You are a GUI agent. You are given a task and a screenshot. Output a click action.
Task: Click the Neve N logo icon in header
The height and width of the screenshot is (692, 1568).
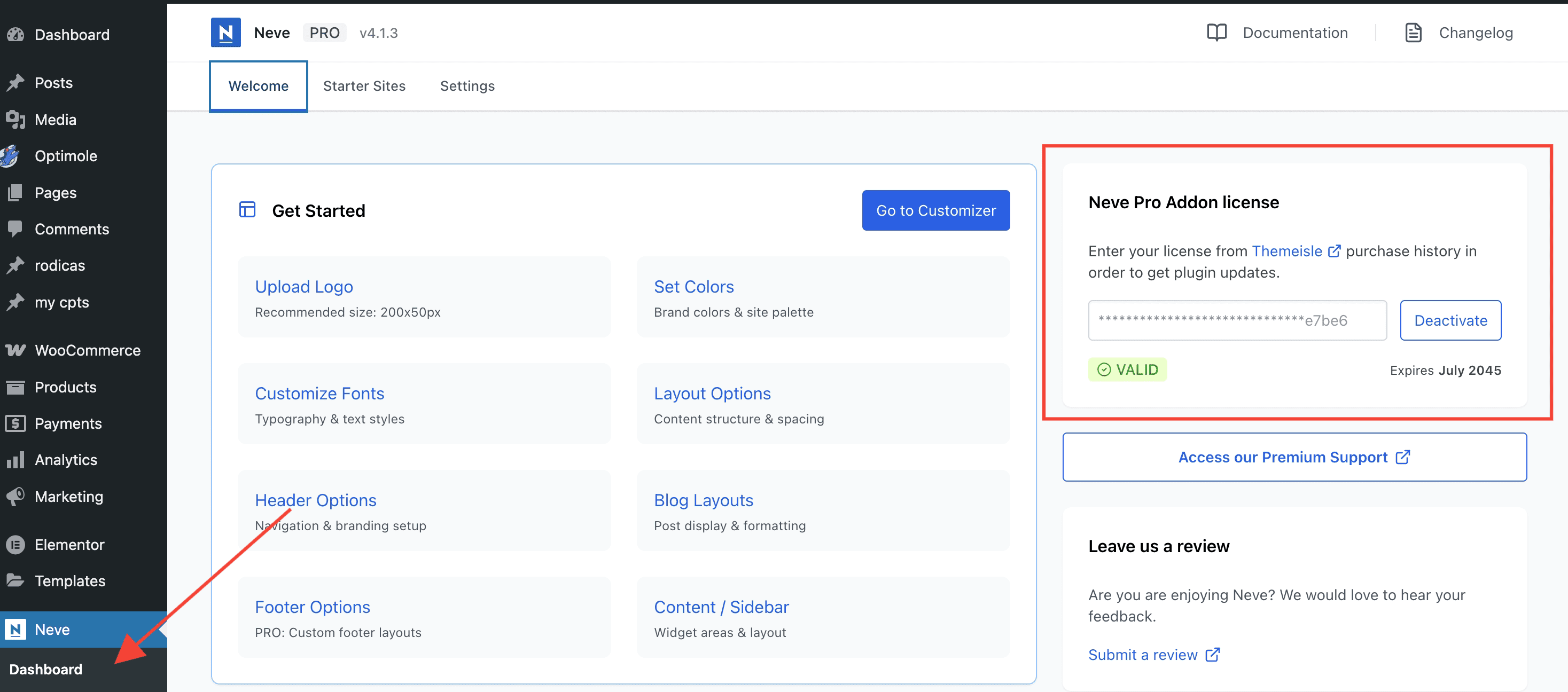click(x=225, y=33)
